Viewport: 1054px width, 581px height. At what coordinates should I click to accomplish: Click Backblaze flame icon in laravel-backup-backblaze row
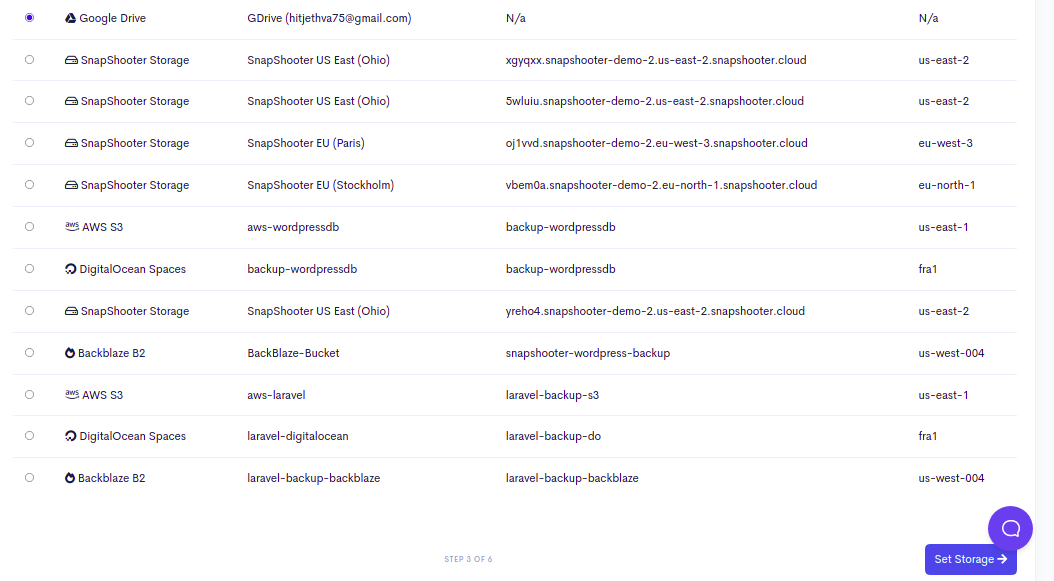(x=70, y=477)
